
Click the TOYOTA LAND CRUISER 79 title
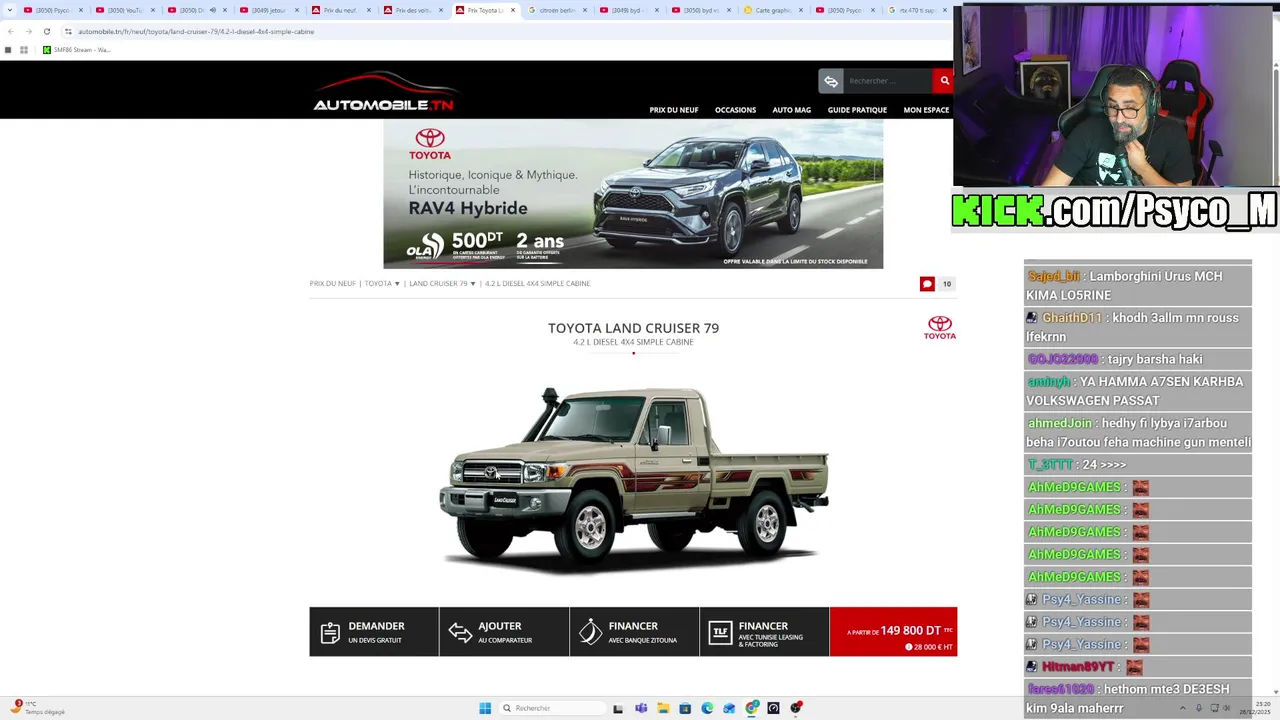click(x=633, y=328)
